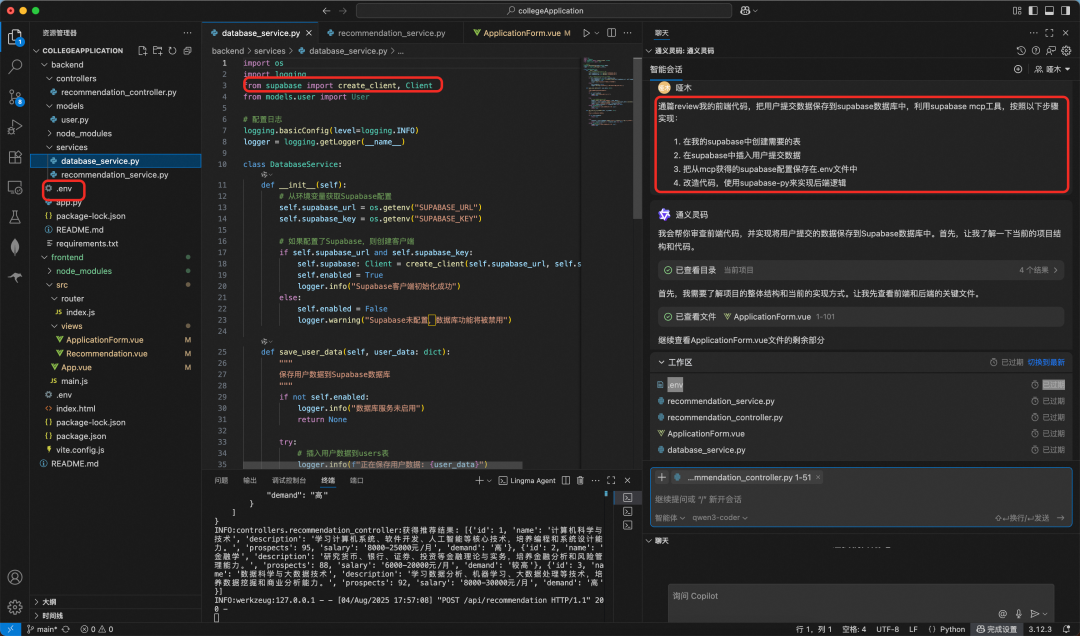
Task: Open the Run and Debug view
Action: (14, 127)
